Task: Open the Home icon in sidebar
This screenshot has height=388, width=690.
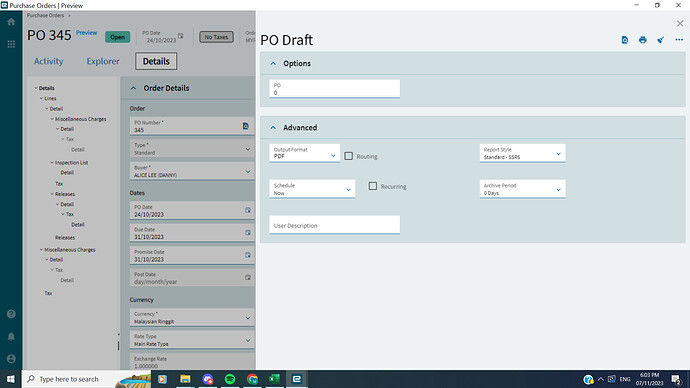Action: coord(11,22)
